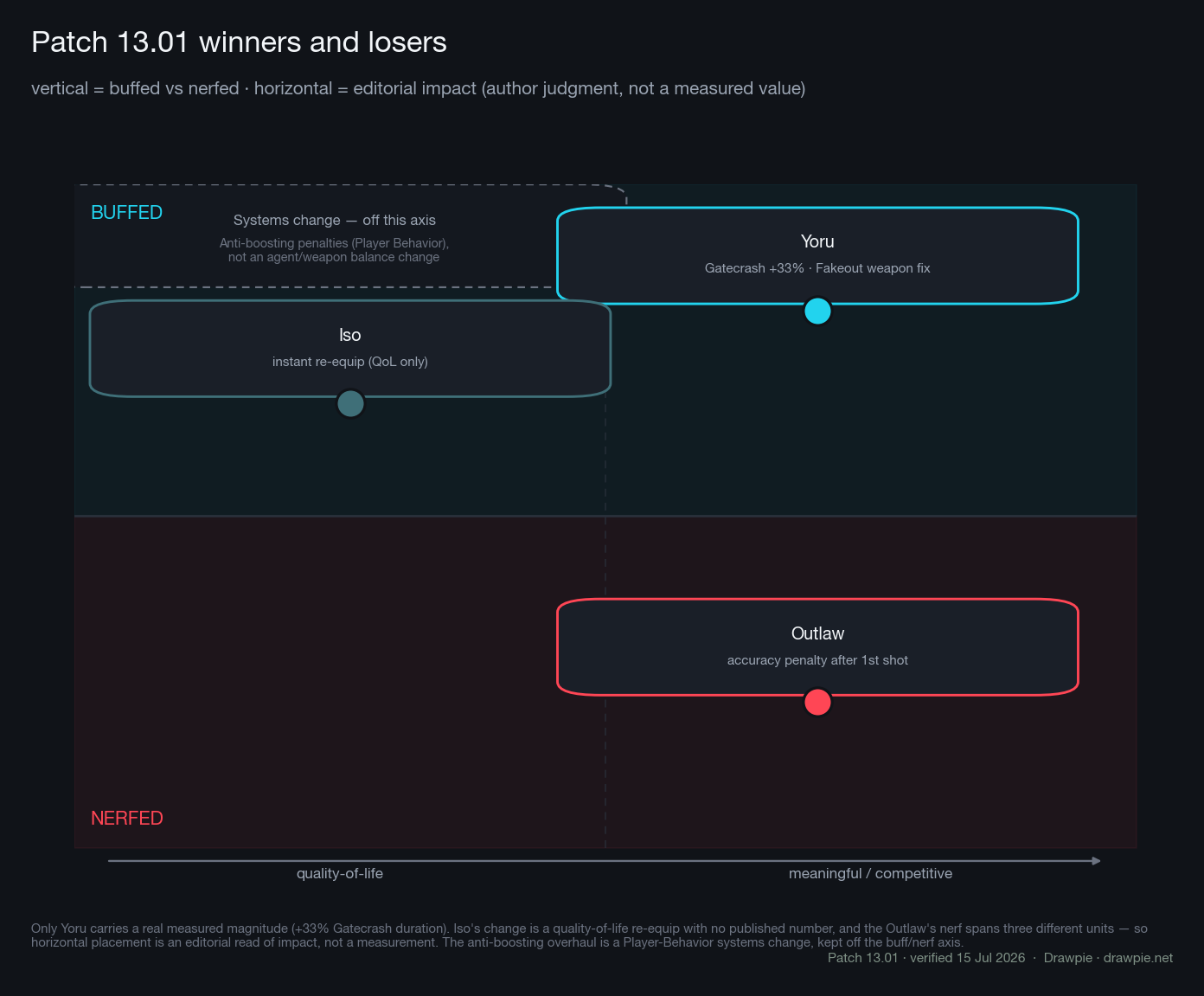Select the teal Iso data point

coord(350,403)
